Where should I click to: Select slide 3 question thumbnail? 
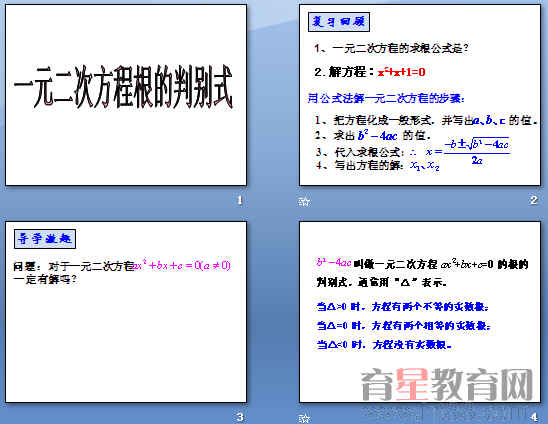tap(126, 312)
